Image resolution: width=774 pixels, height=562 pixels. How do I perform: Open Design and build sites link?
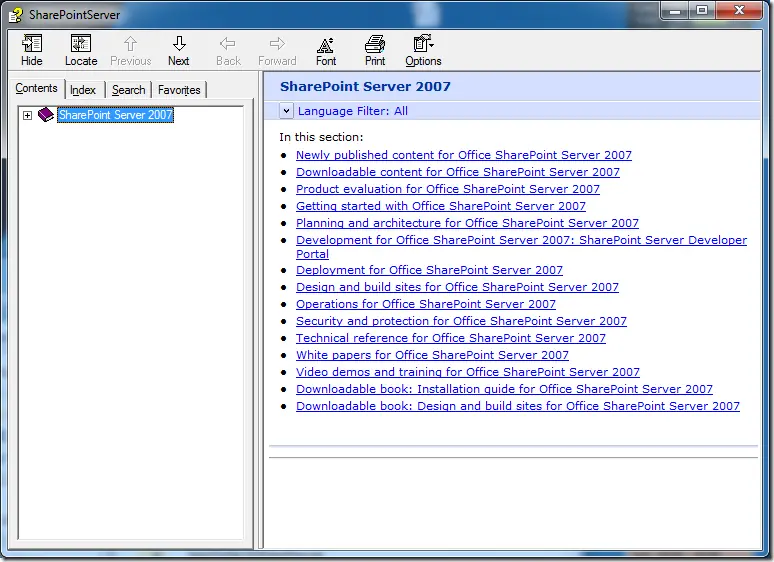coord(457,287)
